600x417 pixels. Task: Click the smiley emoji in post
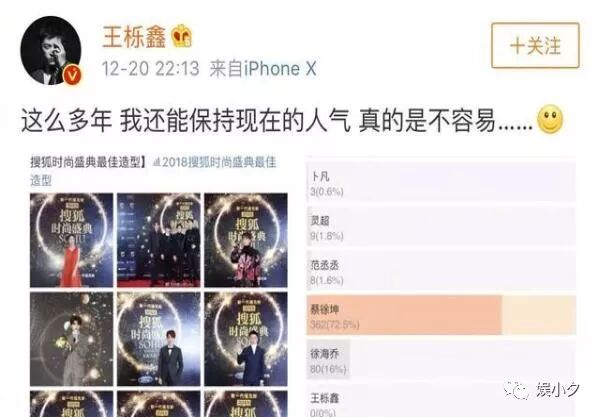(x=550, y=119)
